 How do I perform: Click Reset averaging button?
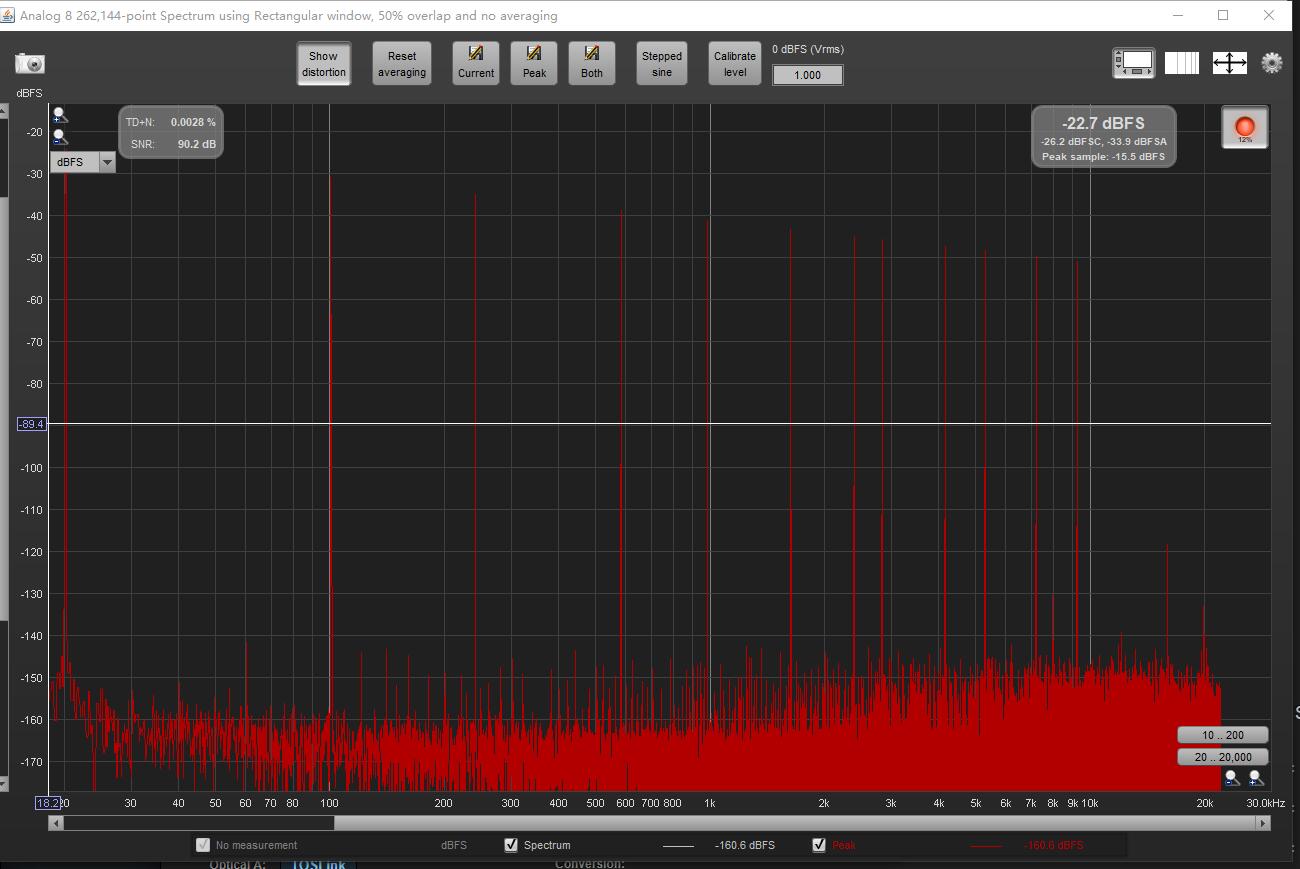tap(402, 64)
